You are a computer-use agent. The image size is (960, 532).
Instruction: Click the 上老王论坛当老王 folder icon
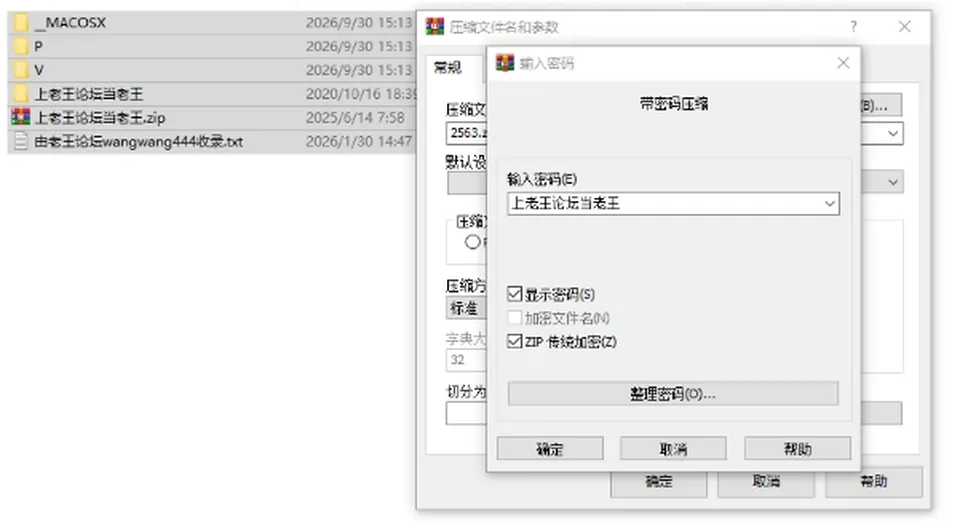(21, 94)
